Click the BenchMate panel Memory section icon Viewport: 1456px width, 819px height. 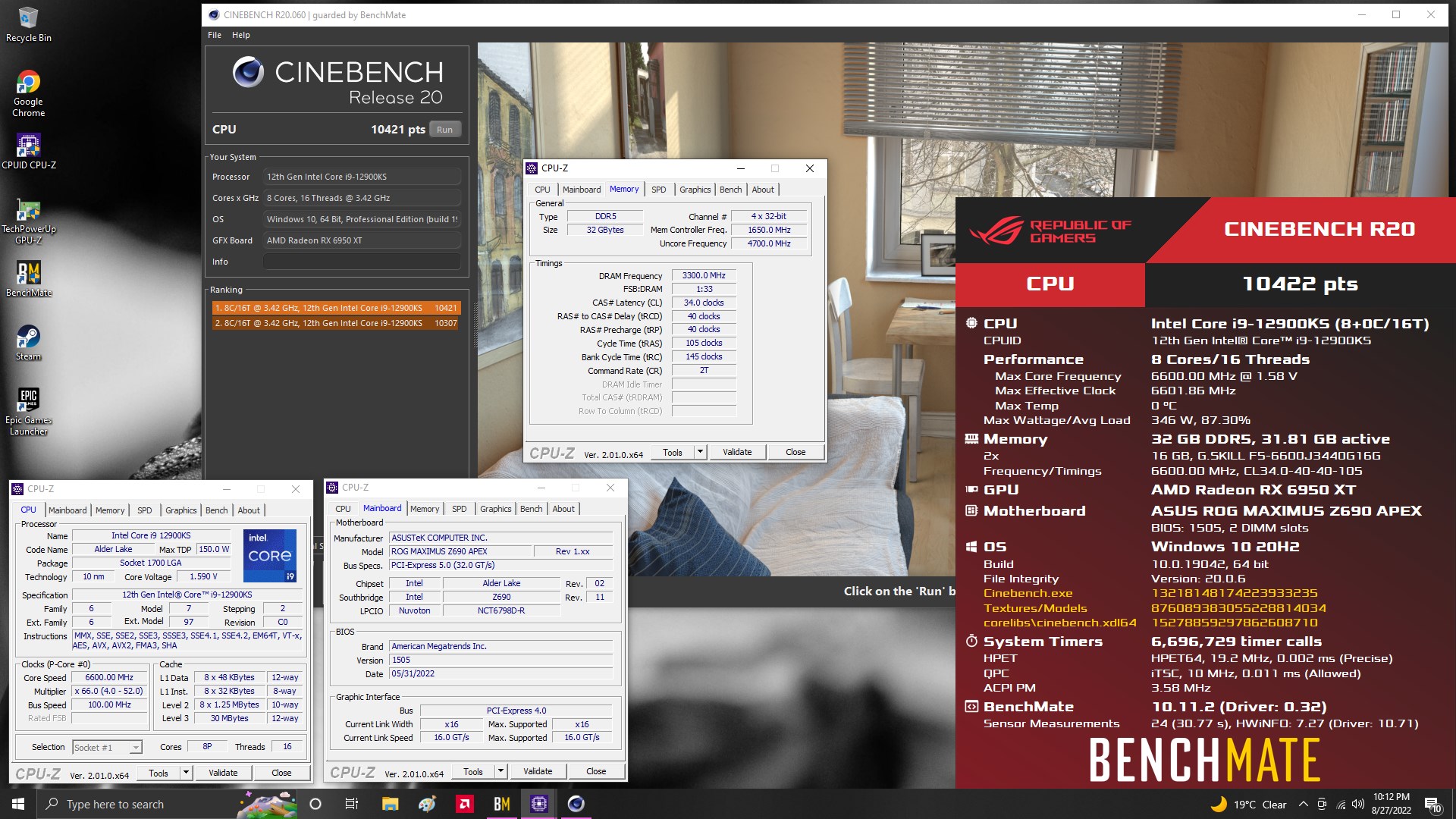click(971, 438)
